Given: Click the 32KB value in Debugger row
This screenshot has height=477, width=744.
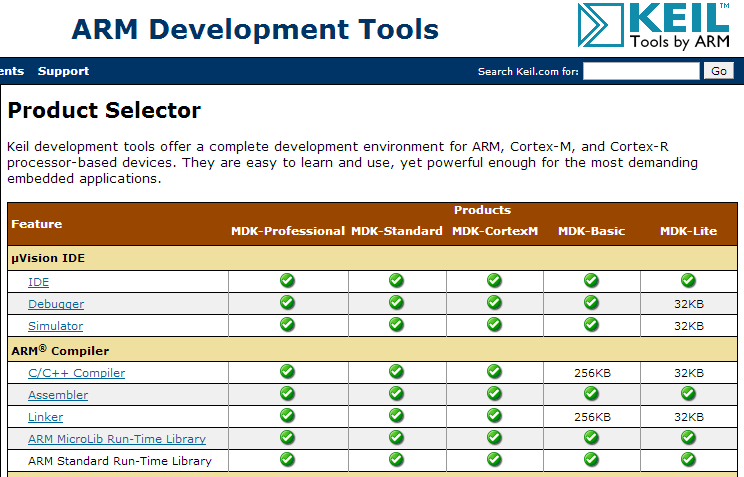Looking at the screenshot, I should 689,304.
